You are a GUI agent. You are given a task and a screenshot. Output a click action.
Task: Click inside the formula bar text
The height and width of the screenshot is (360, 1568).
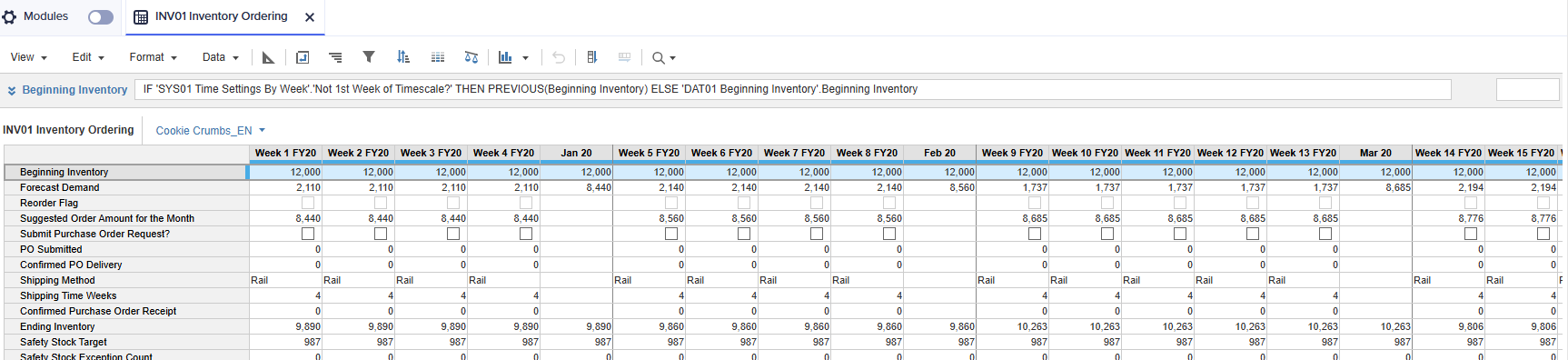pyautogui.click(x=792, y=89)
